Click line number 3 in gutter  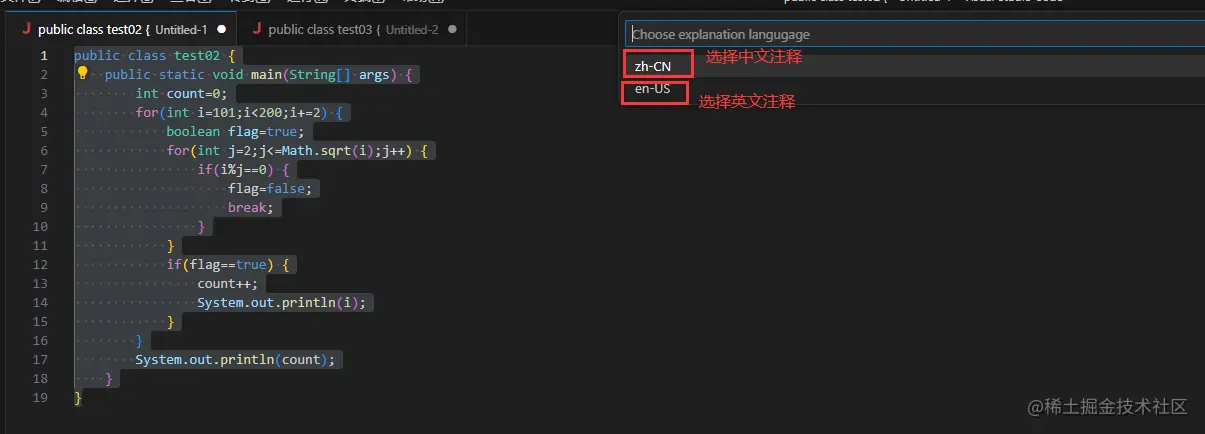coord(44,93)
